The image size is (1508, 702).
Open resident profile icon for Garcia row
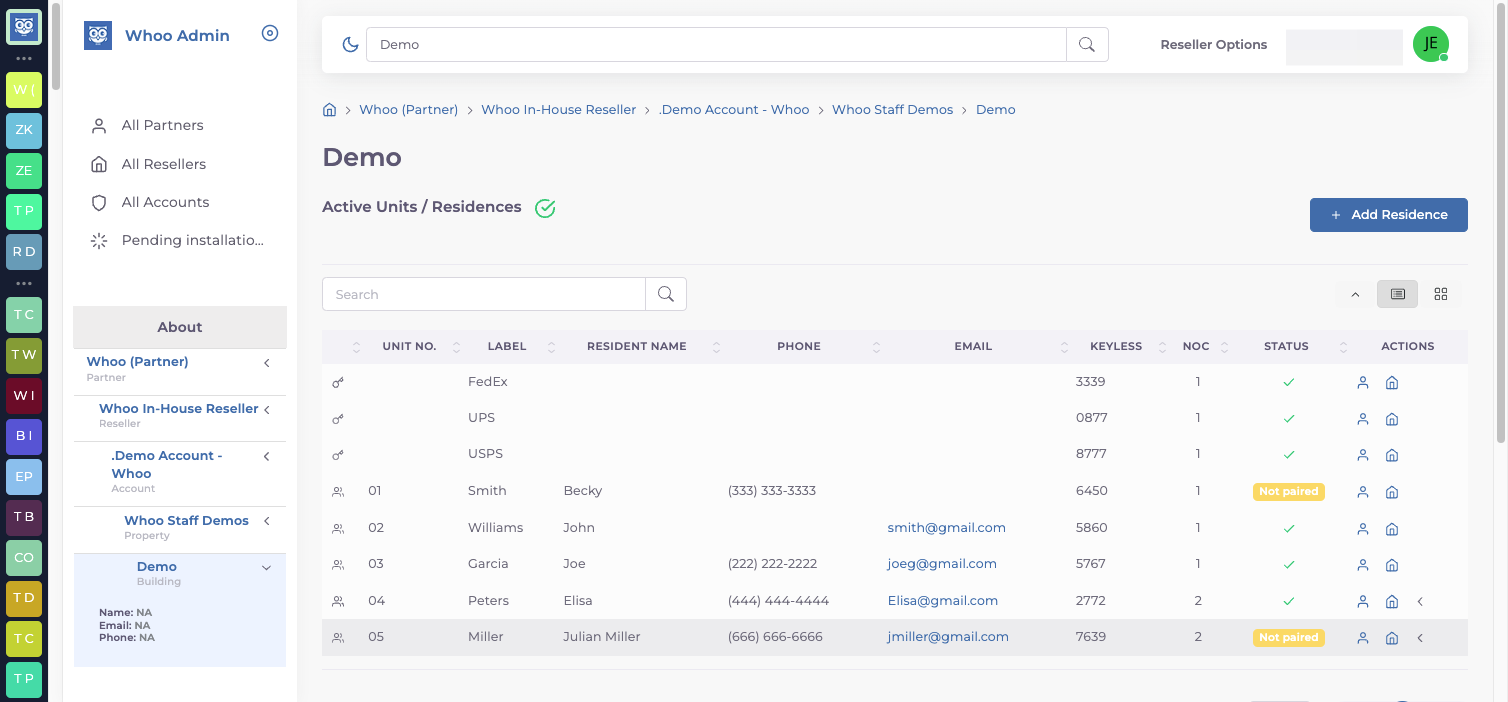[x=1362, y=565]
